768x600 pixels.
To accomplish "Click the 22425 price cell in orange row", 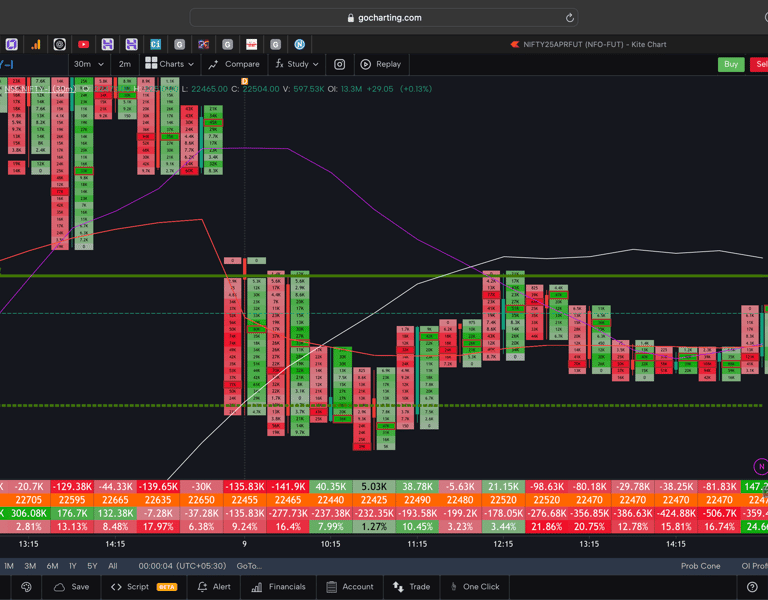I will point(374,500).
